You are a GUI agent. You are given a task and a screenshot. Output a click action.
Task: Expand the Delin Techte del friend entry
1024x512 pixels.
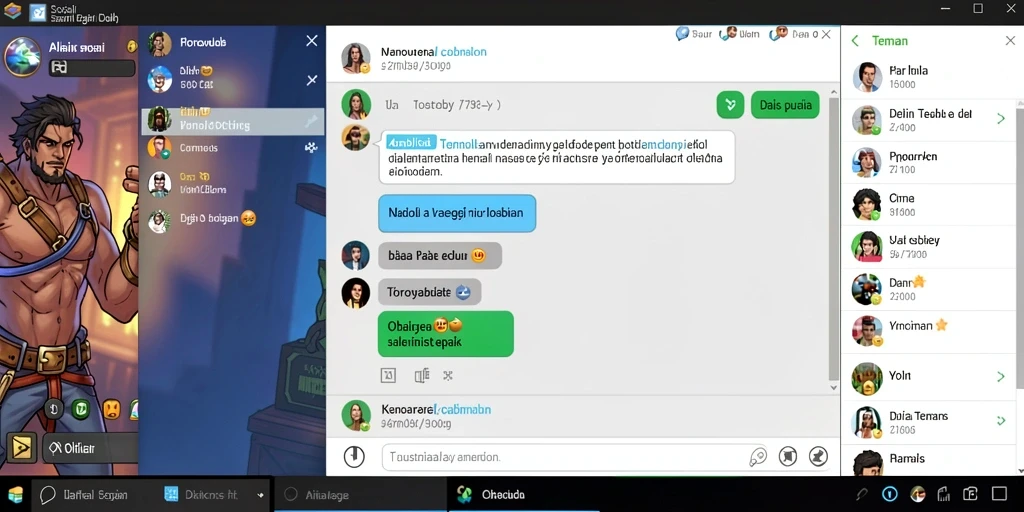pyautogui.click(x=1000, y=118)
